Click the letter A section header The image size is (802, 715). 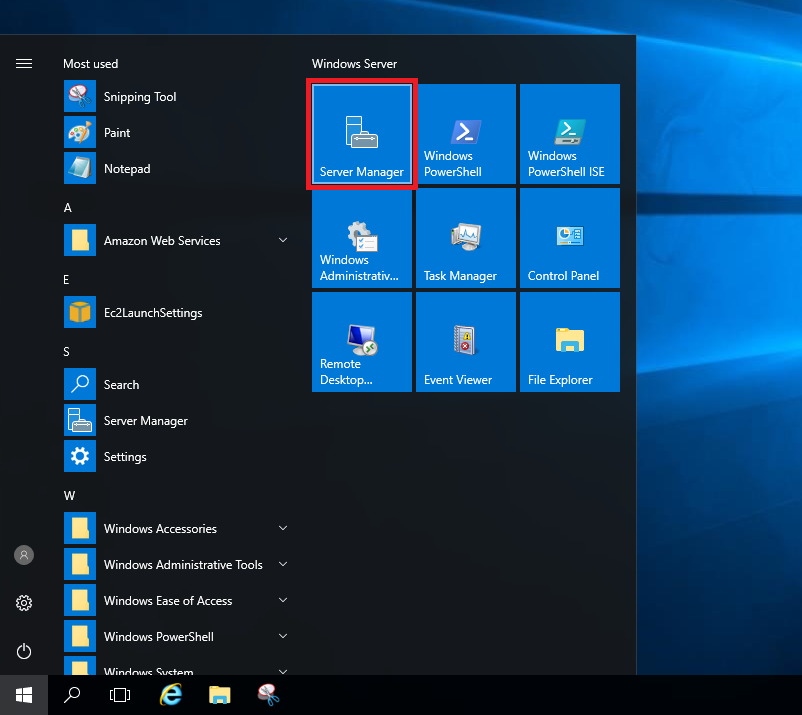click(x=68, y=208)
